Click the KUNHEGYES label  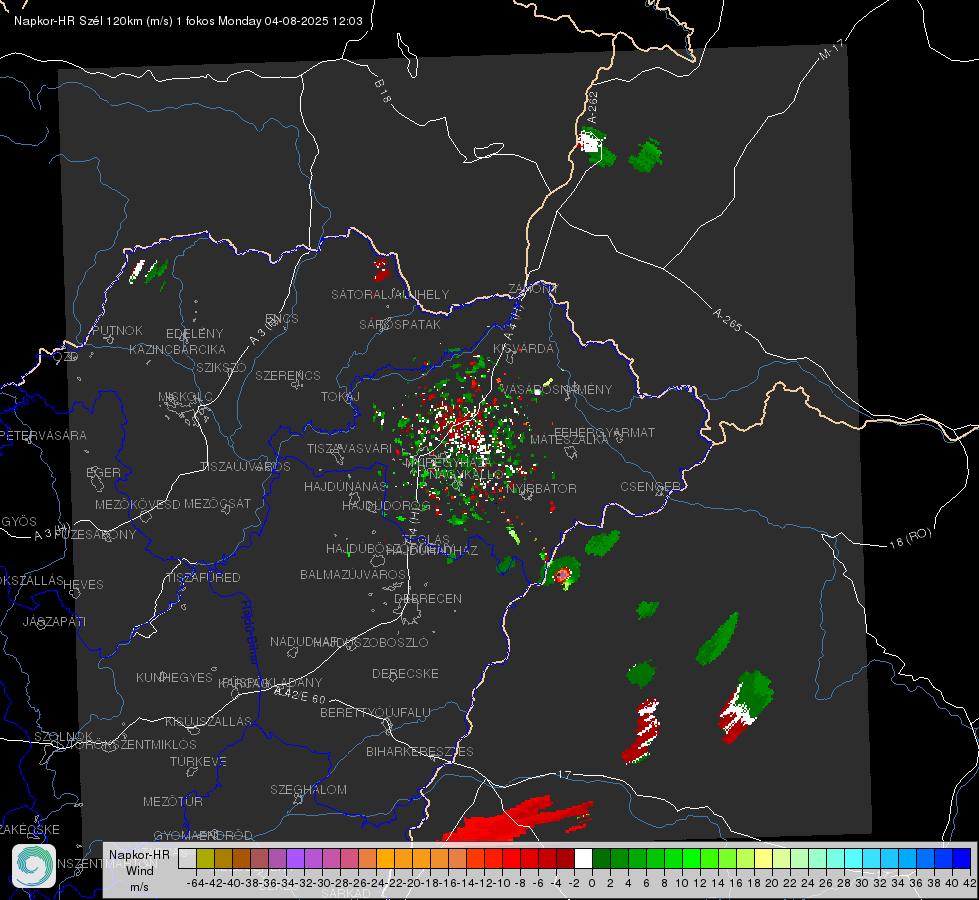pyautogui.click(x=174, y=678)
